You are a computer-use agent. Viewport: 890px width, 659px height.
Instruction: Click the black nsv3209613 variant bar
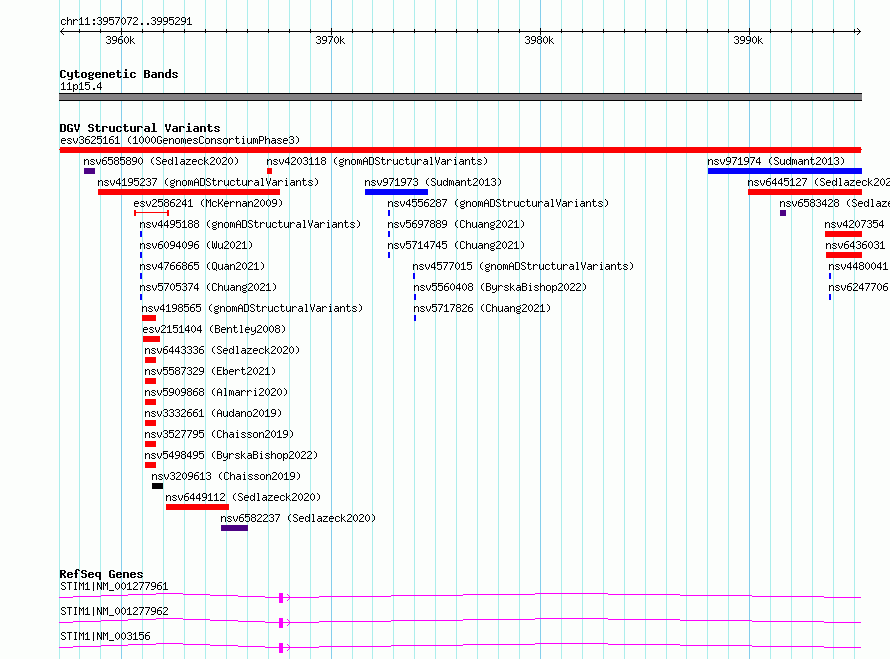pyautogui.click(x=157, y=486)
